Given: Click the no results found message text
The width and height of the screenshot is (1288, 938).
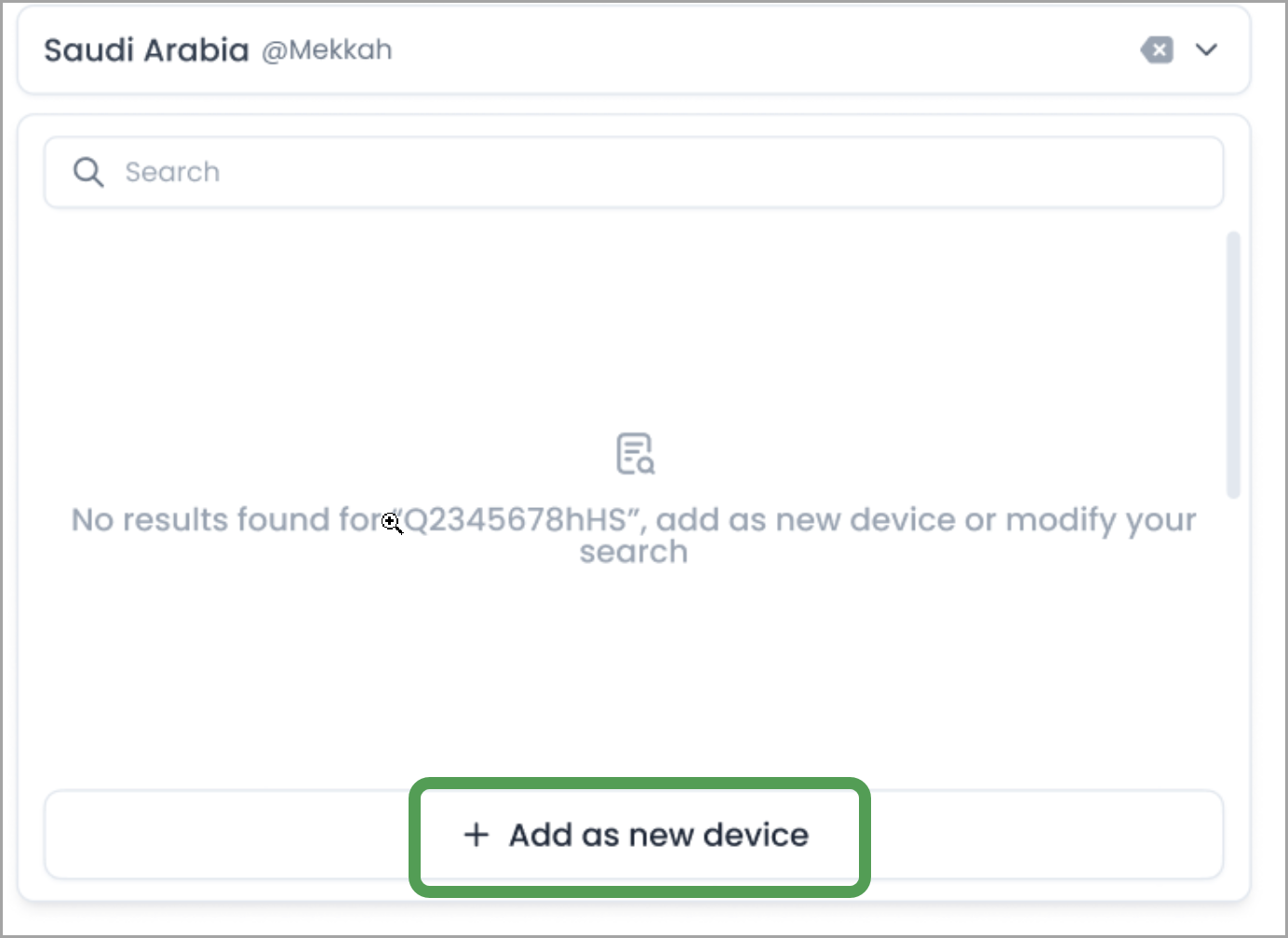Looking at the screenshot, I should point(634,535).
